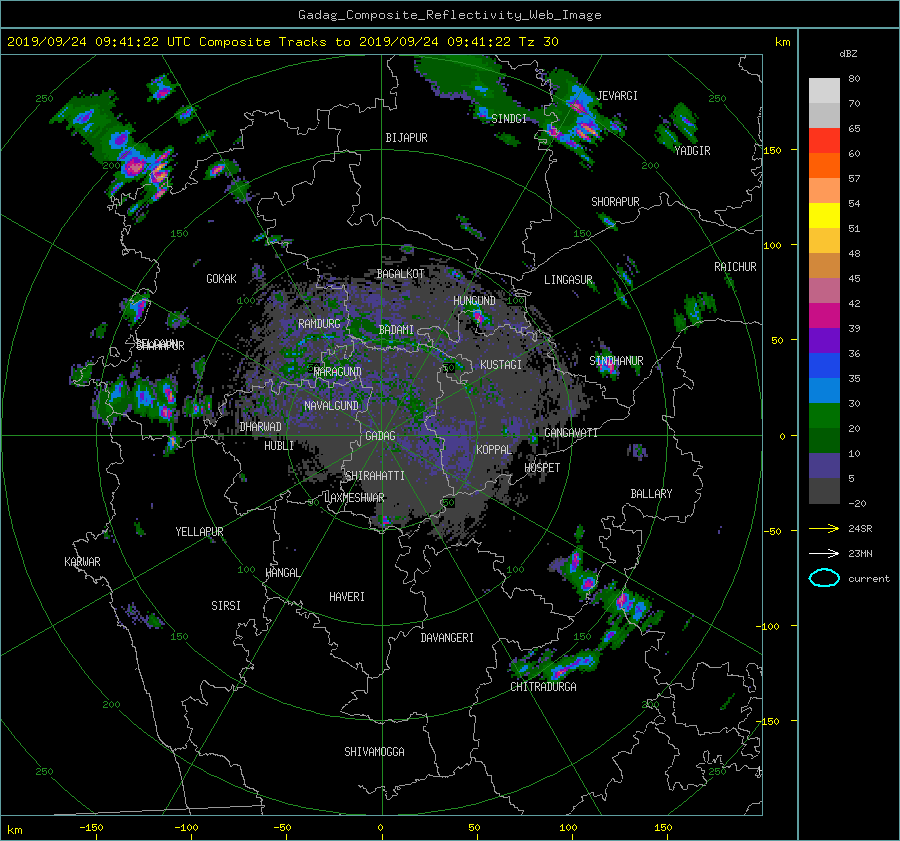This screenshot has width=900, height=841.
Task: Click the RAICHUR city label
Action: click(735, 267)
